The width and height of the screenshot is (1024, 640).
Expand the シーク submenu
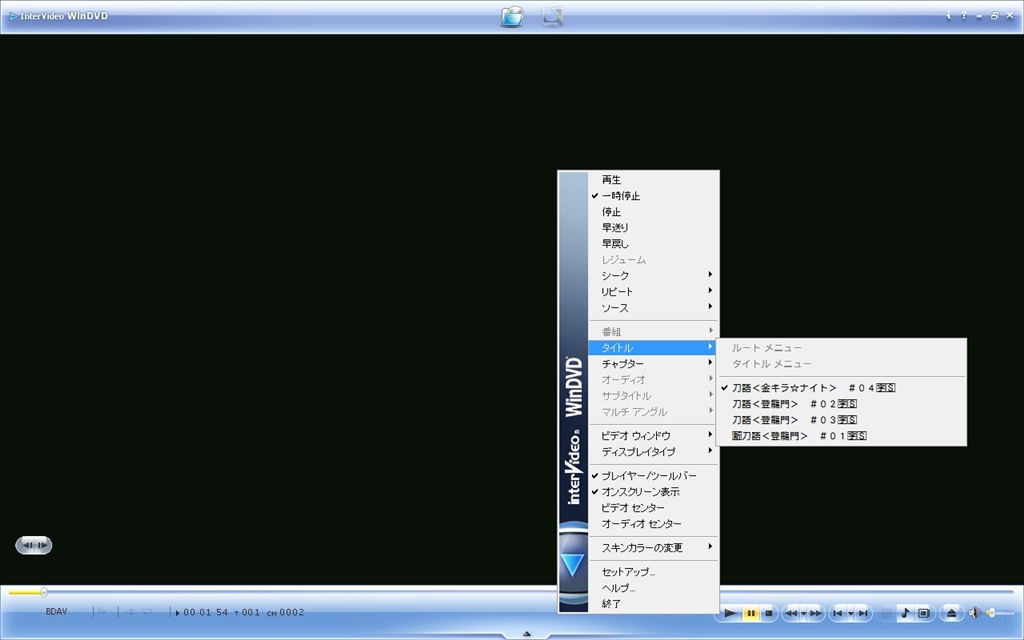653,276
